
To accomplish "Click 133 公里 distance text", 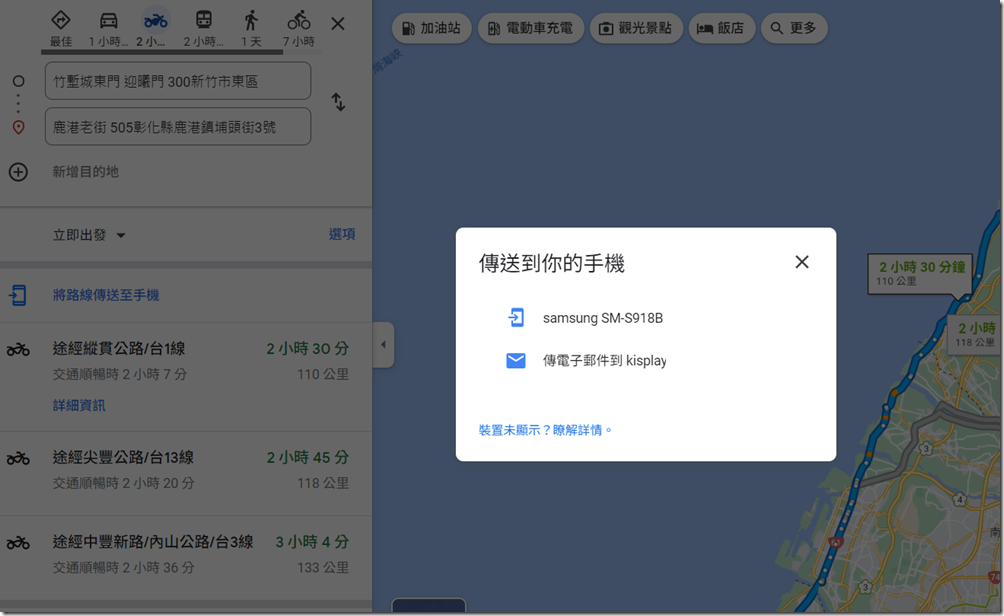I will click(x=323, y=567).
